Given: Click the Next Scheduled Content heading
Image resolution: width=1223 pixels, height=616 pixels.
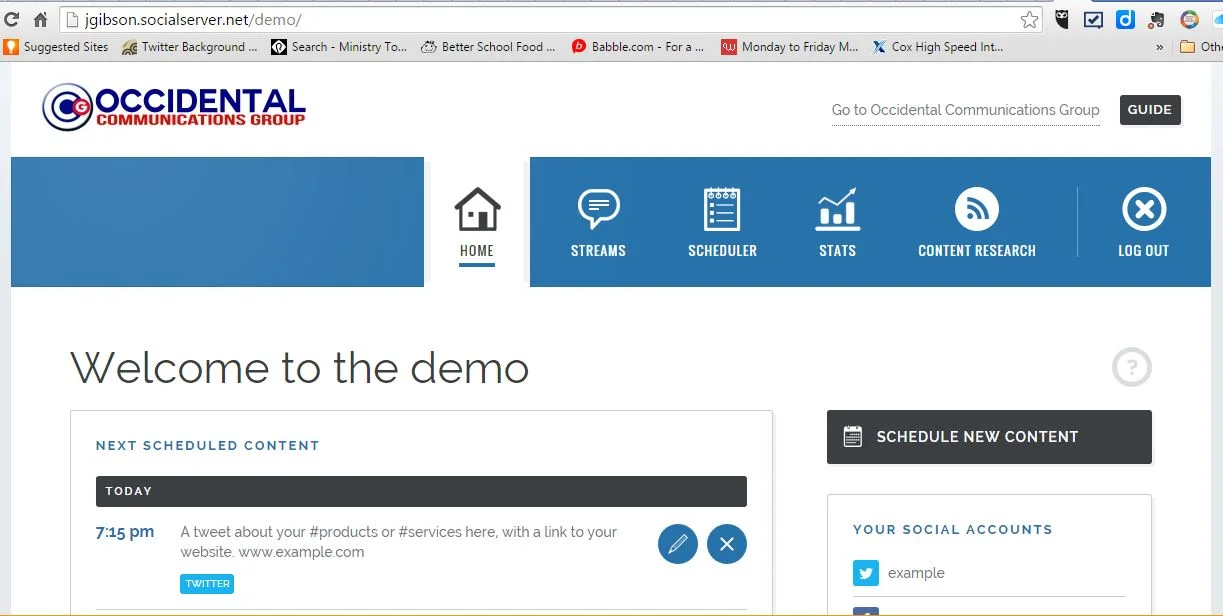Looking at the screenshot, I should (208, 446).
